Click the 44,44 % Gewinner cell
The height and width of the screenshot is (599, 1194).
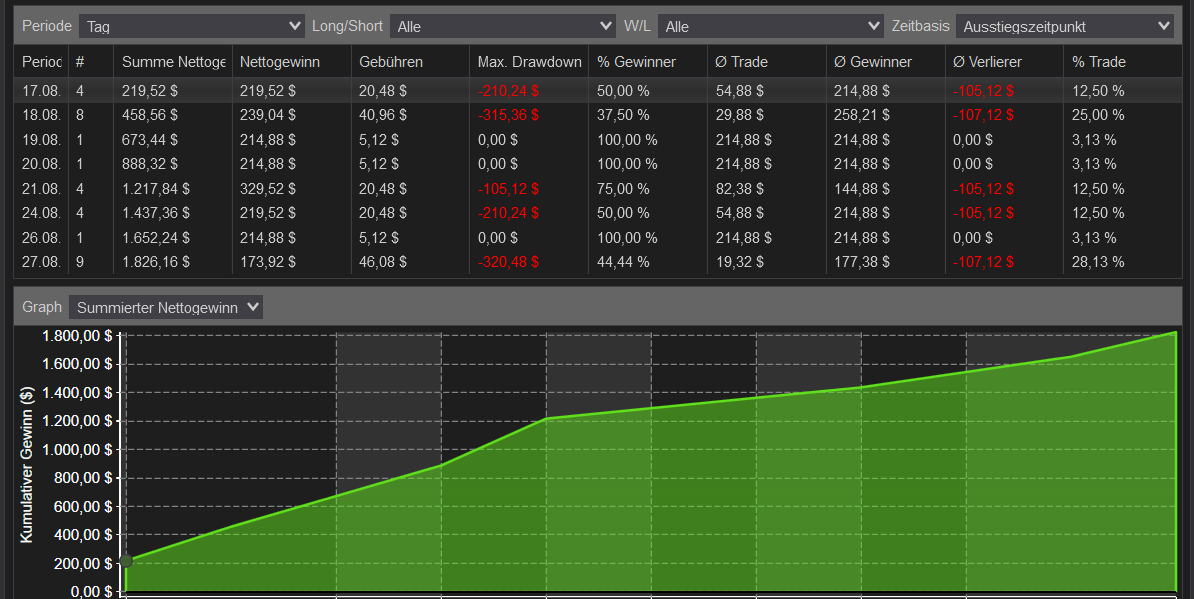coord(624,262)
